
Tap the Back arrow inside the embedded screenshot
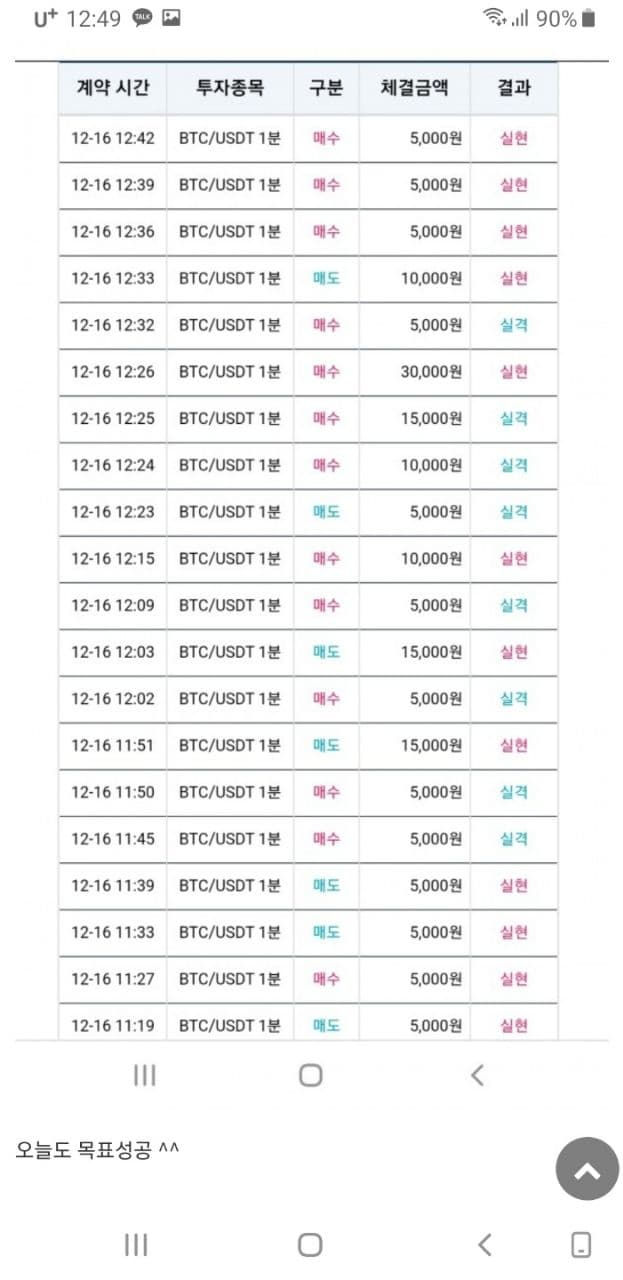click(x=477, y=1075)
